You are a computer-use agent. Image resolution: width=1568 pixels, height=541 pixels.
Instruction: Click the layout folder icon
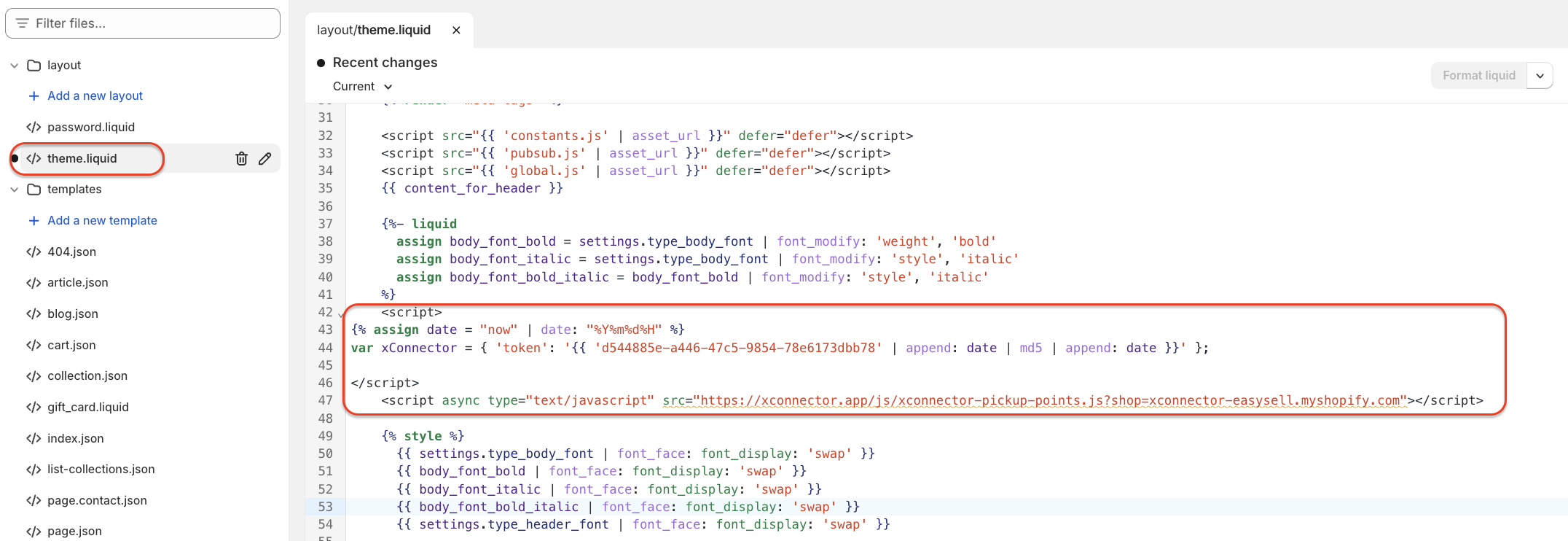34,65
